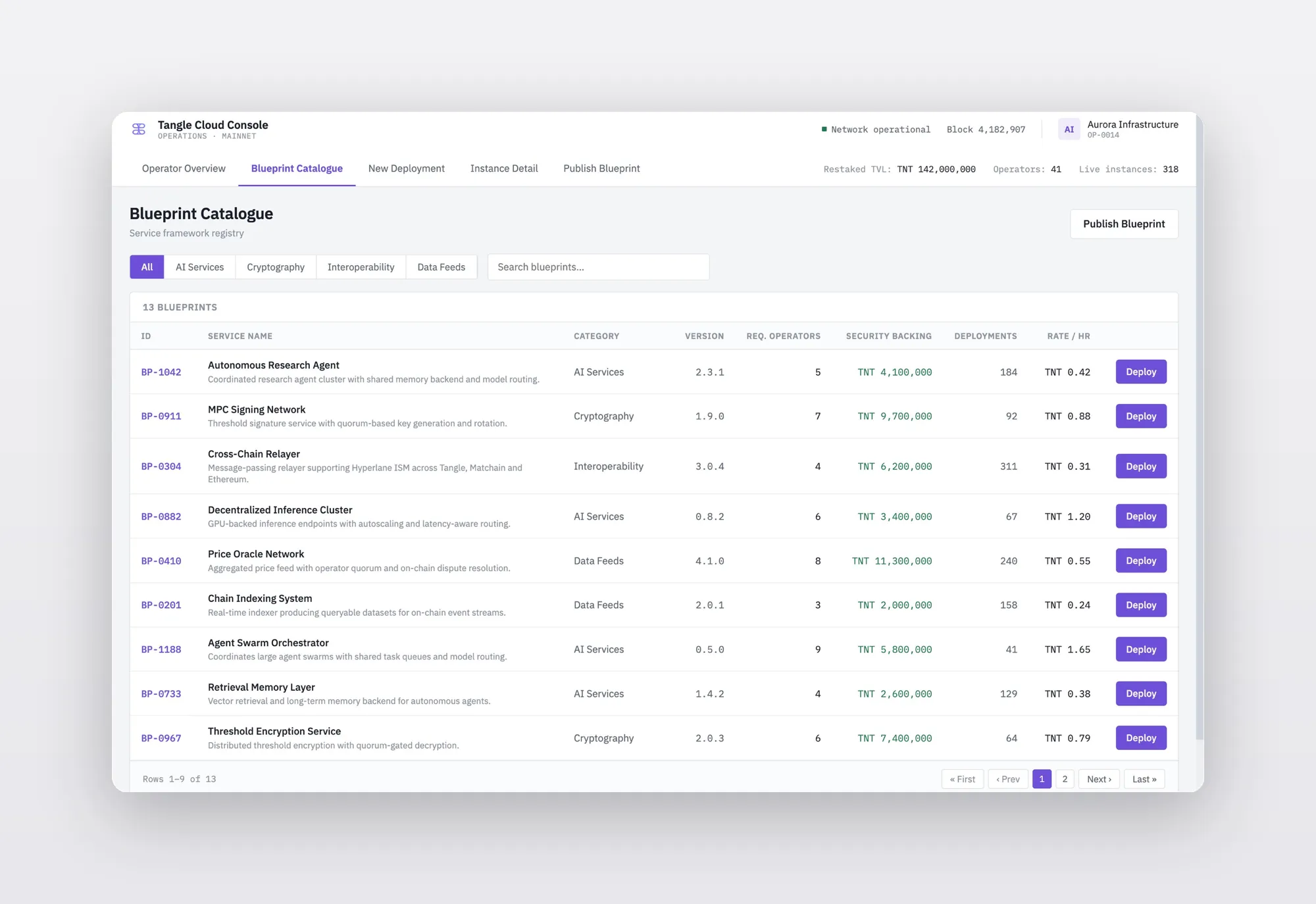Open blueprint ID BP-0882
The height and width of the screenshot is (904, 1316).
tap(161, 516)
